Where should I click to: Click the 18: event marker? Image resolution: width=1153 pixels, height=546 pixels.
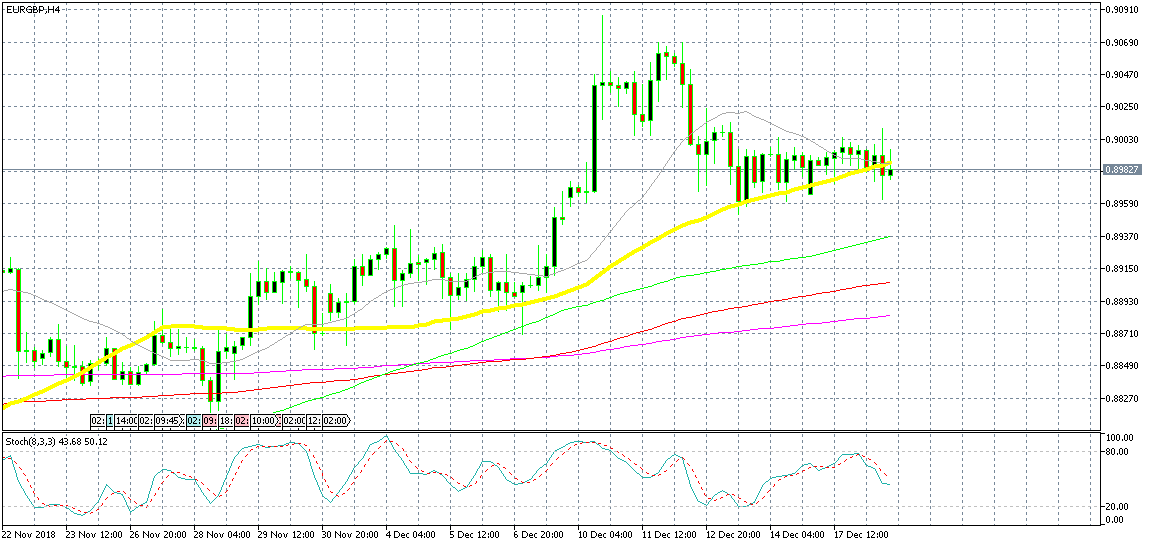click(x=226, y=421)
